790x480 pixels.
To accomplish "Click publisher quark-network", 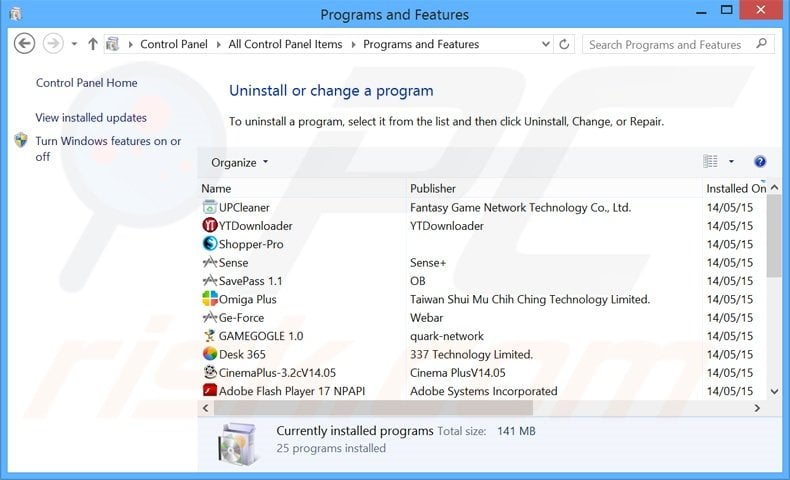I will click(447, 336).
